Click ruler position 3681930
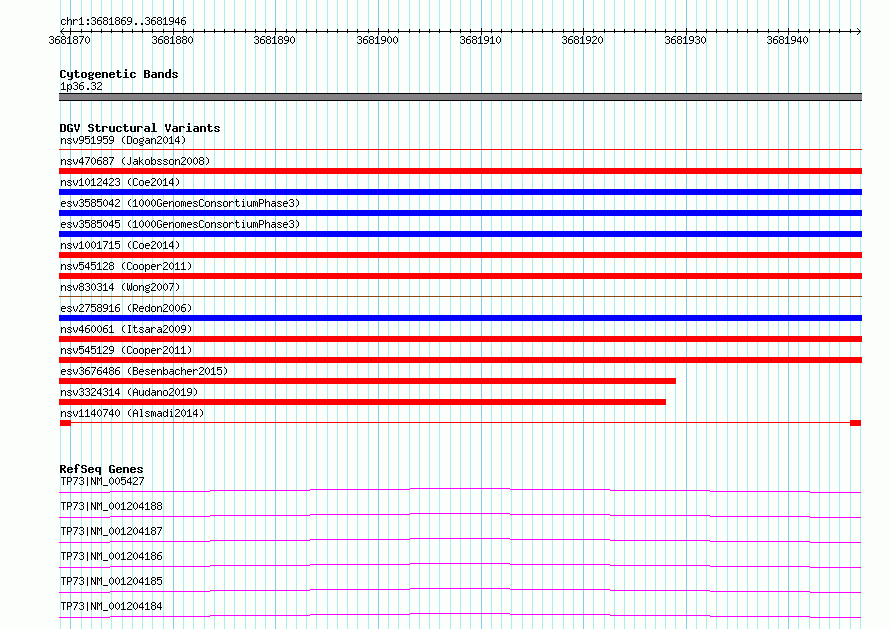 685,40
